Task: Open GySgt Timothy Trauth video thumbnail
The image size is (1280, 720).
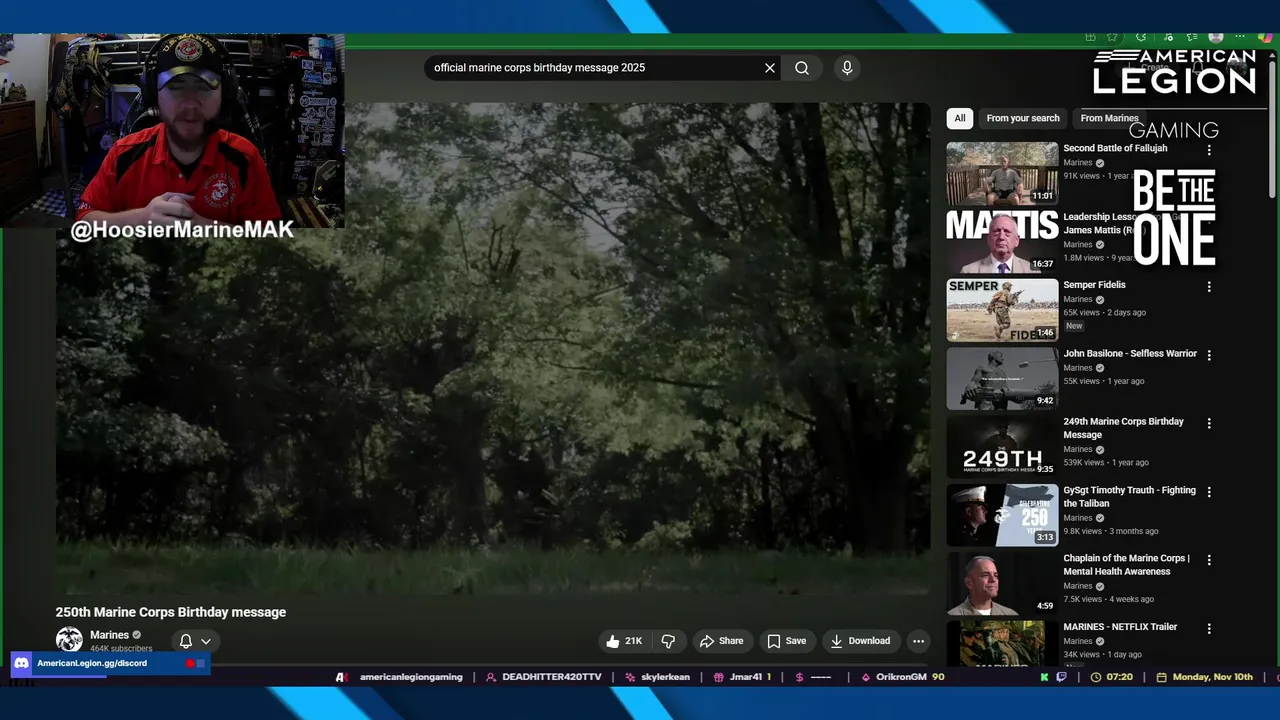Action: pos(1002,515)
